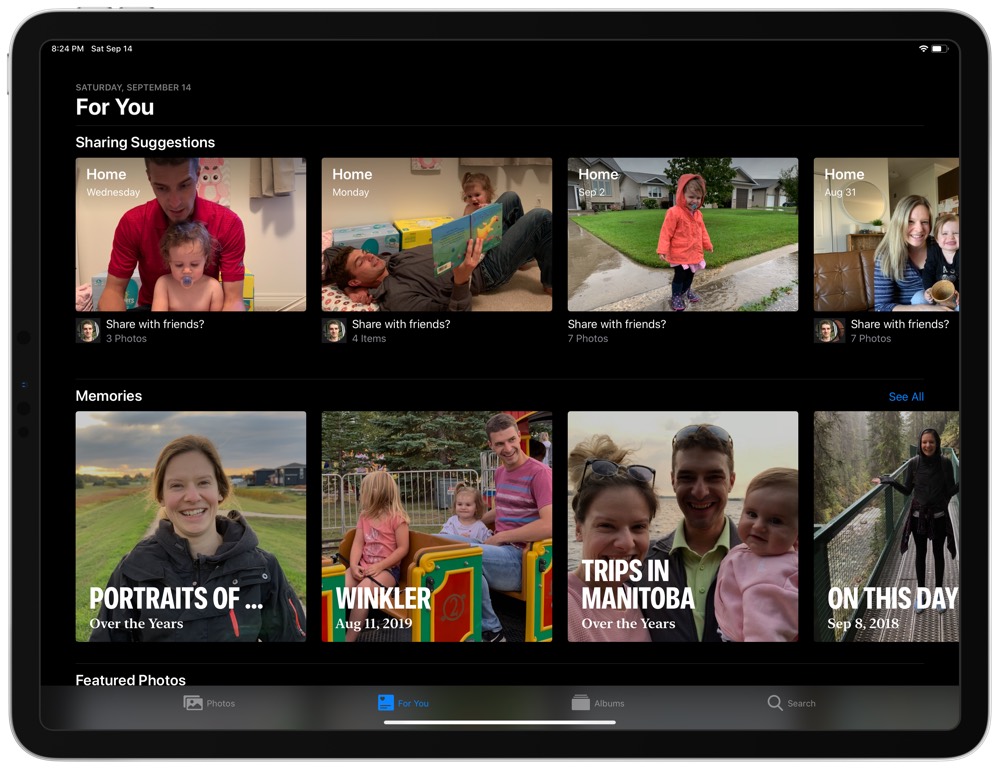
Task: Go to Search tab label
Action: coord(801,703)
